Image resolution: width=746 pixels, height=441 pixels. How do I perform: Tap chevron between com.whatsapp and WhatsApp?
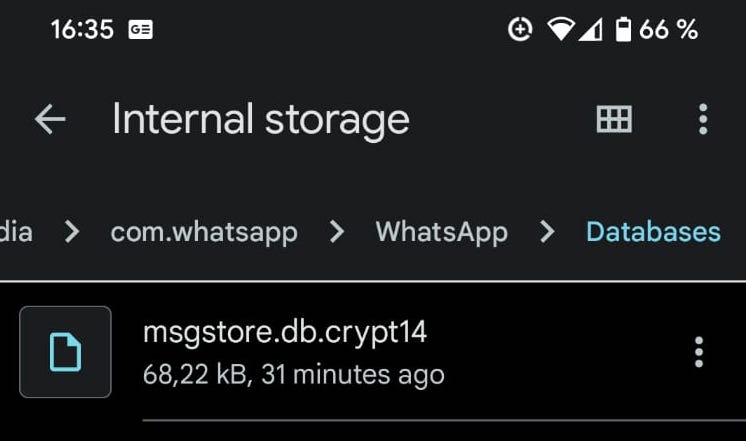click(x=336, y=232)
